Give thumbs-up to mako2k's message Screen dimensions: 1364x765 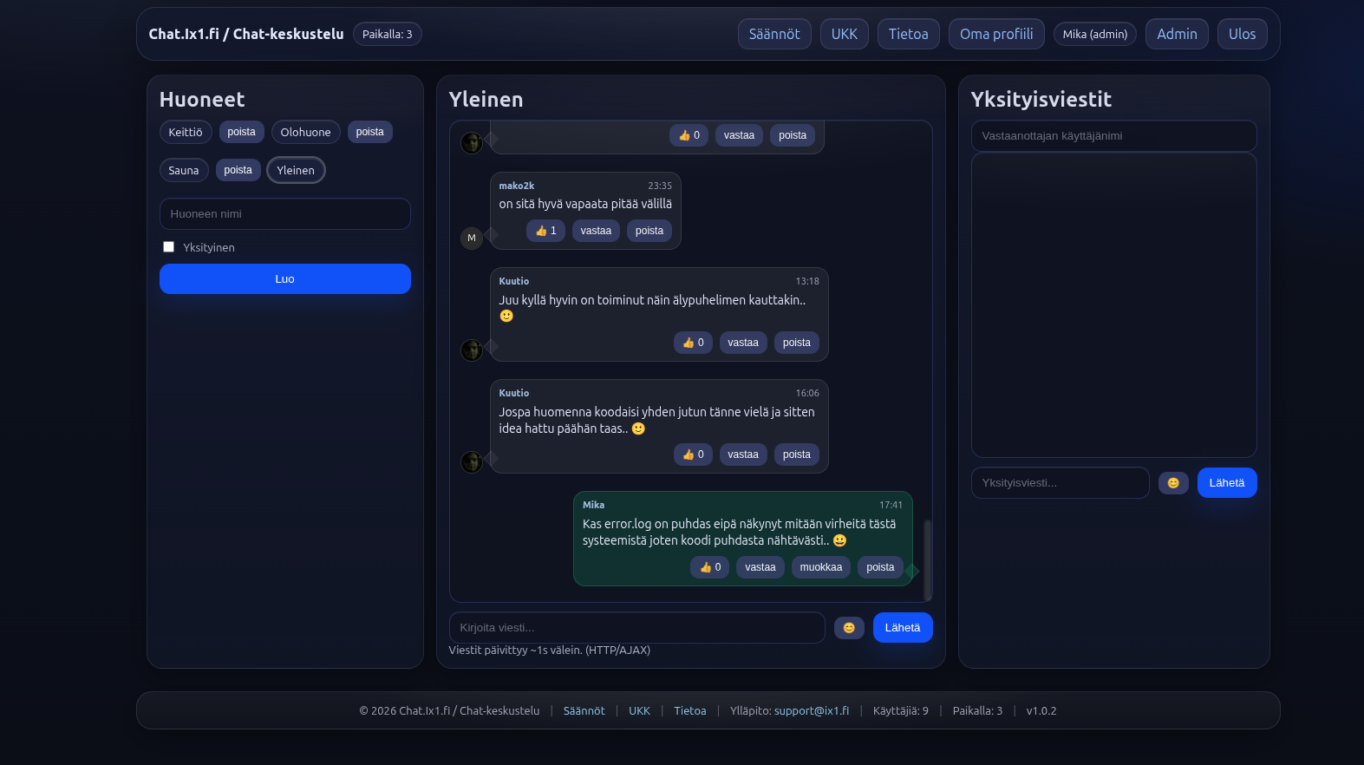545,230
